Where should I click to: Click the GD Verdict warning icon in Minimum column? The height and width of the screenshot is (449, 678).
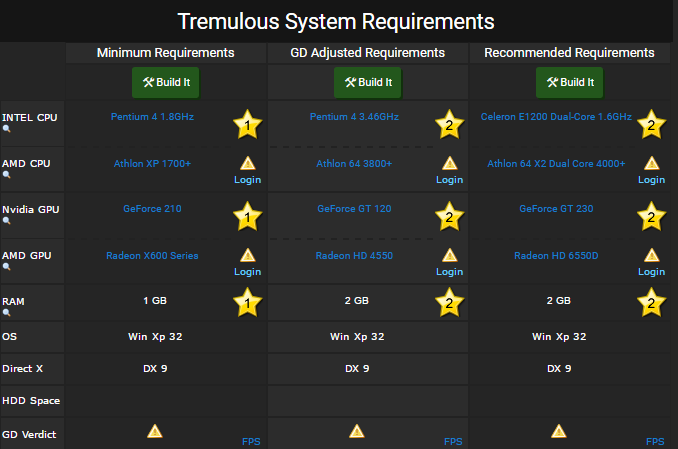point(154,431)
